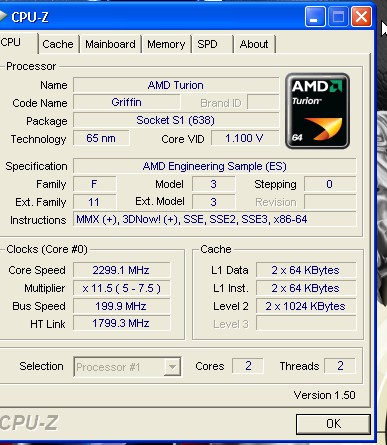Open the Mainboard tab
The width and height of the screenshot is (387, 445).
tap(110, 44)
